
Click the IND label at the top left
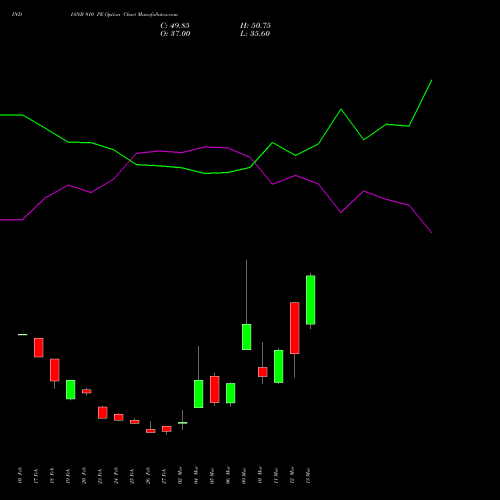[x=17, y=15]
